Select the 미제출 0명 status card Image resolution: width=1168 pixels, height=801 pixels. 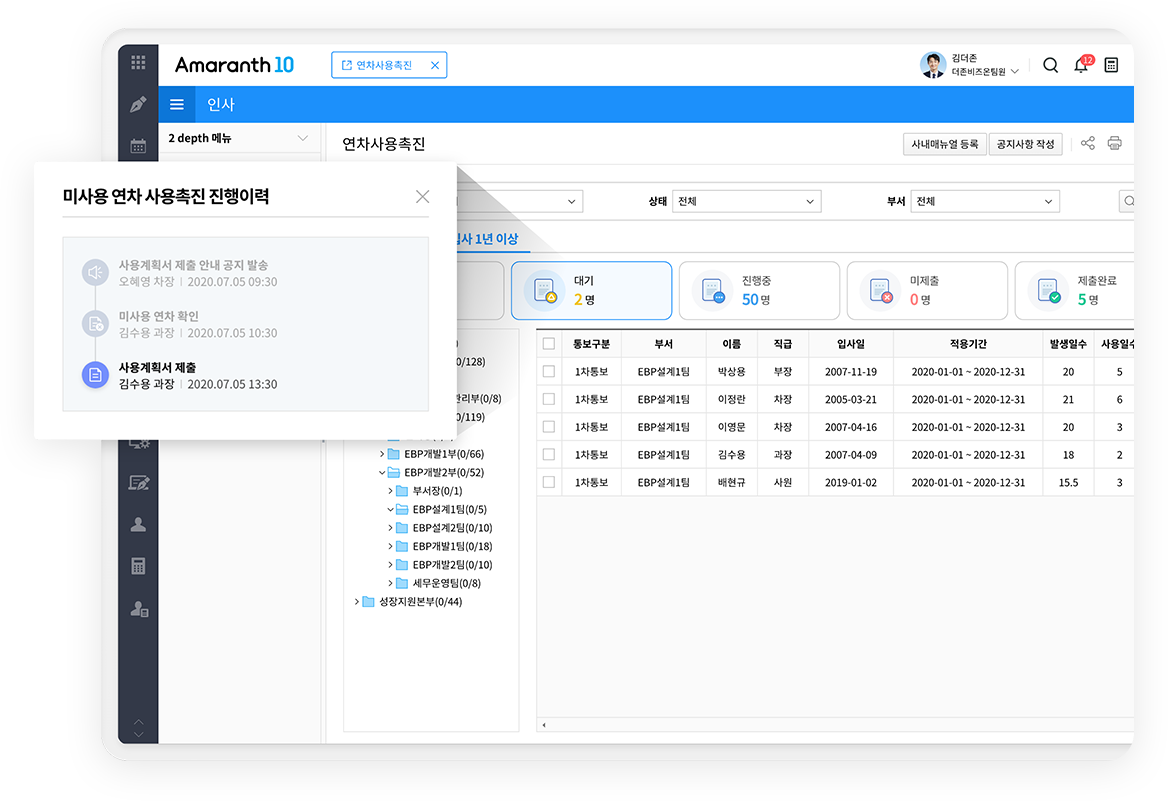pos(927,291)
